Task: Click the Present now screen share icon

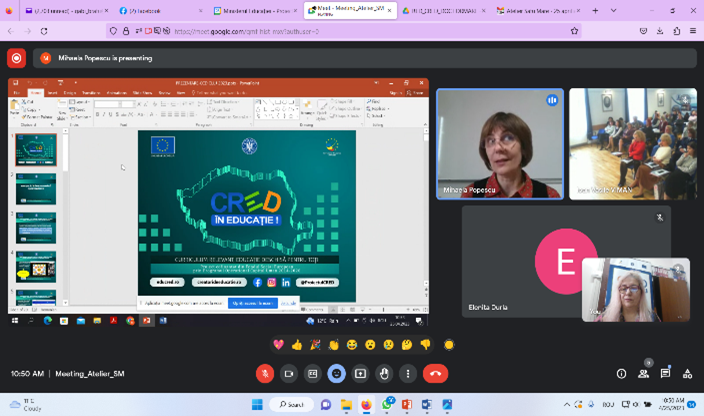Action: [x=360, y=373]
